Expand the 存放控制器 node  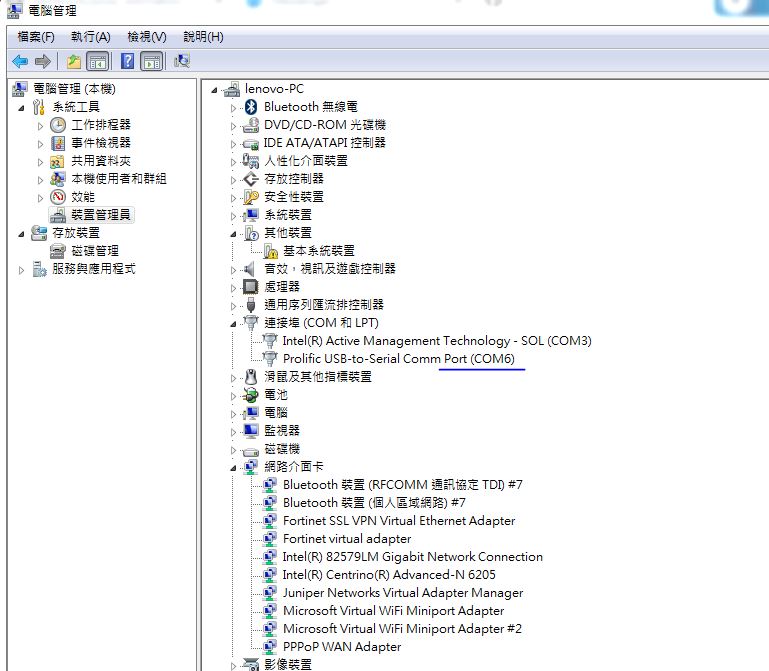point(233,180)
